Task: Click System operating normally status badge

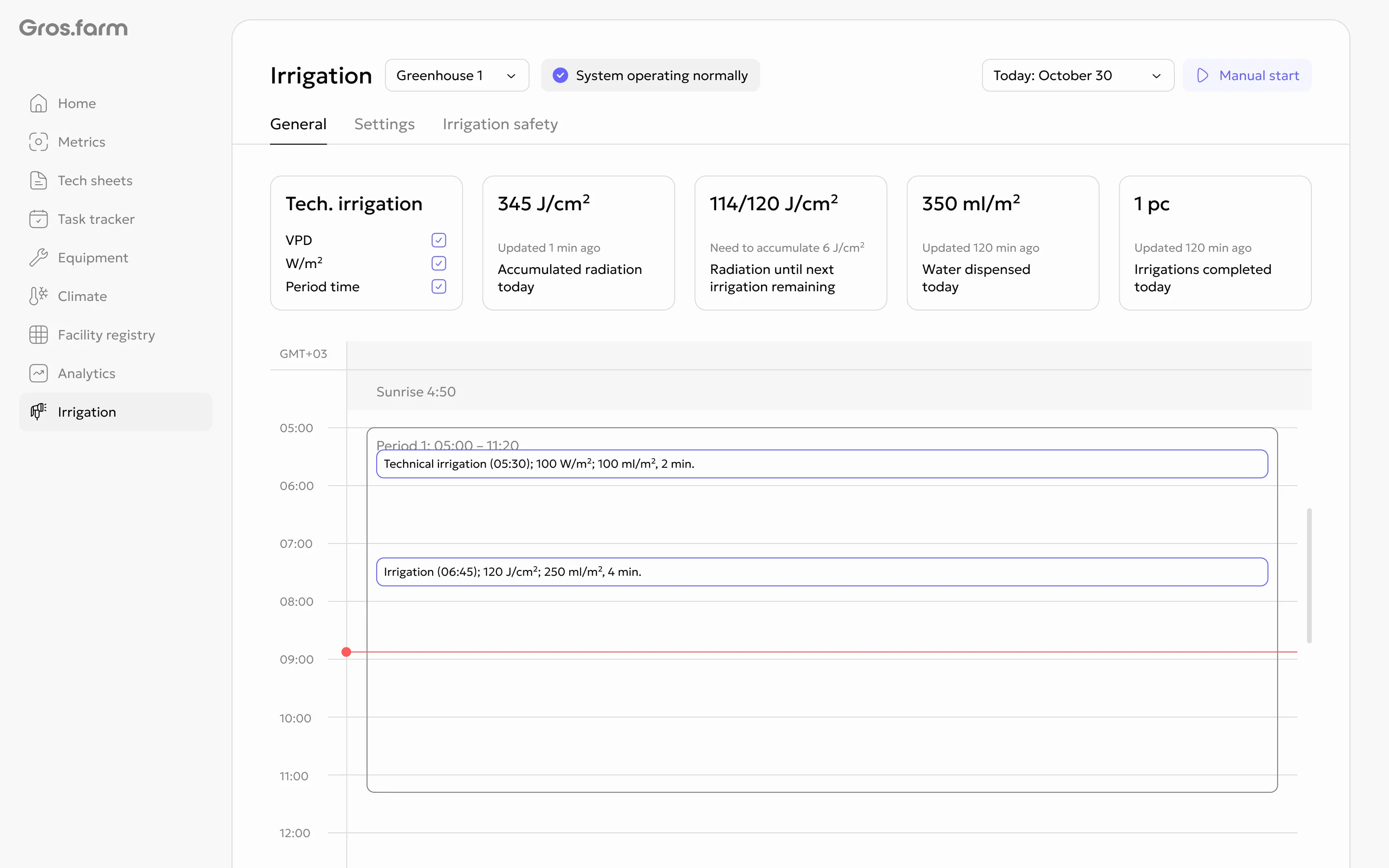Action: tap(650, 75)
